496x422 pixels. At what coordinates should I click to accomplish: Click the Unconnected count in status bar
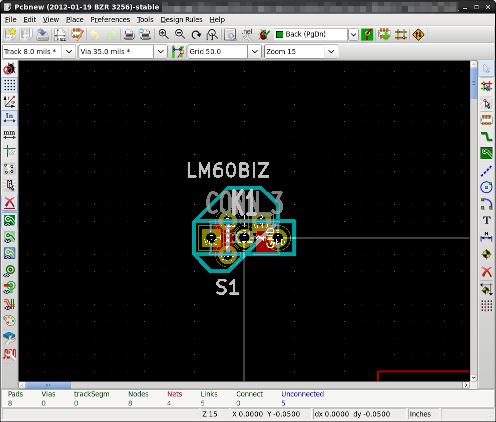click(x=283, y=403)
